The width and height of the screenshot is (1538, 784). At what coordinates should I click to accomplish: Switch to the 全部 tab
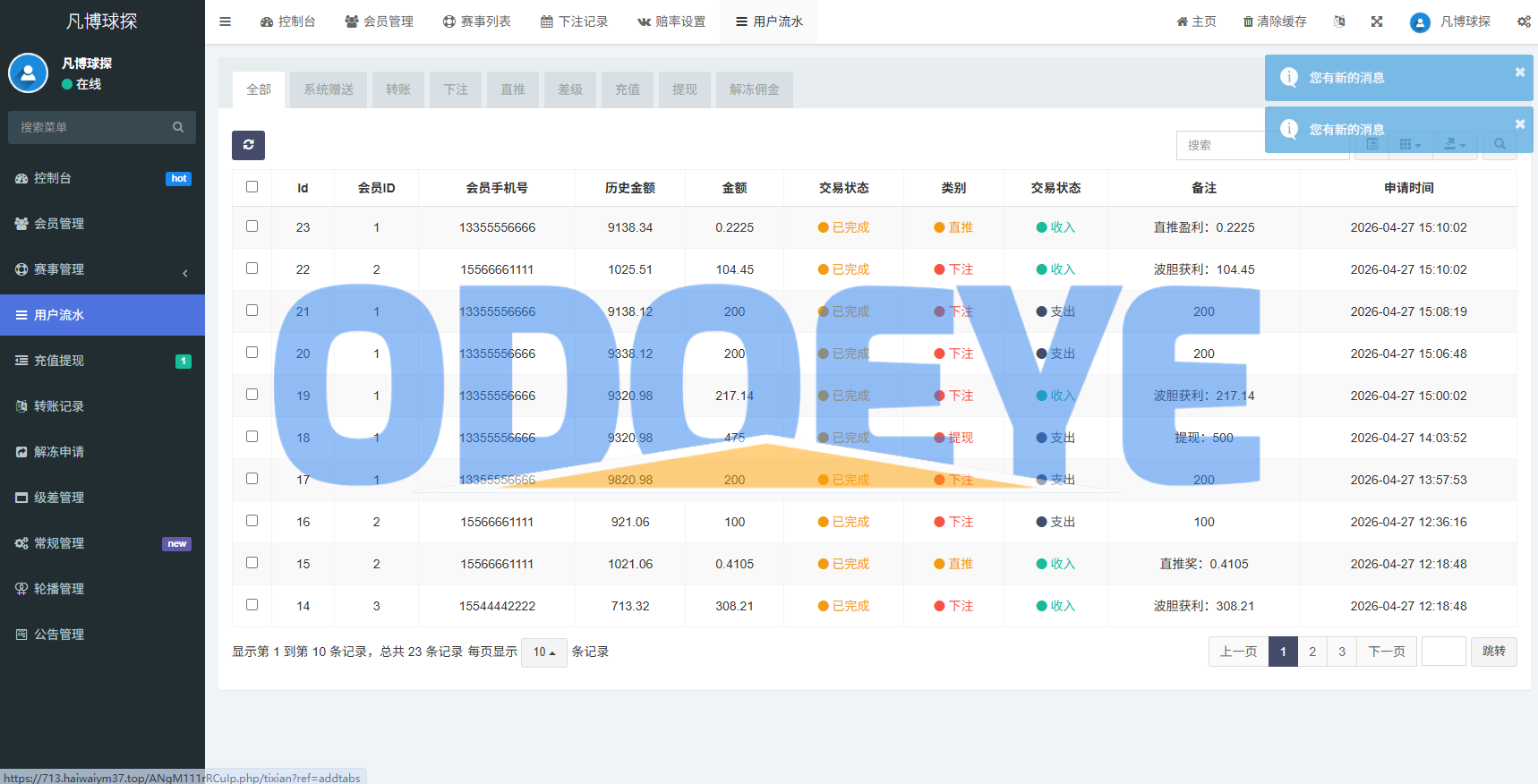coord(259,89)
